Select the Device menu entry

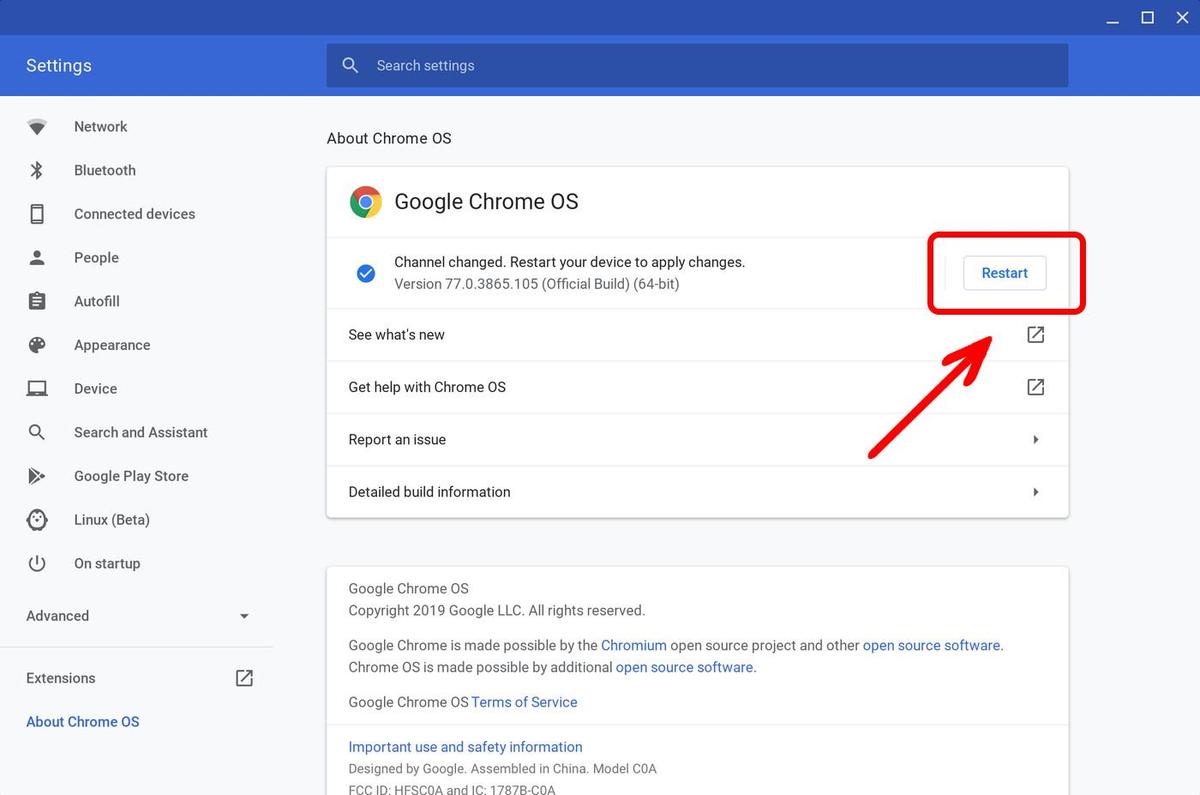[95, 389]
